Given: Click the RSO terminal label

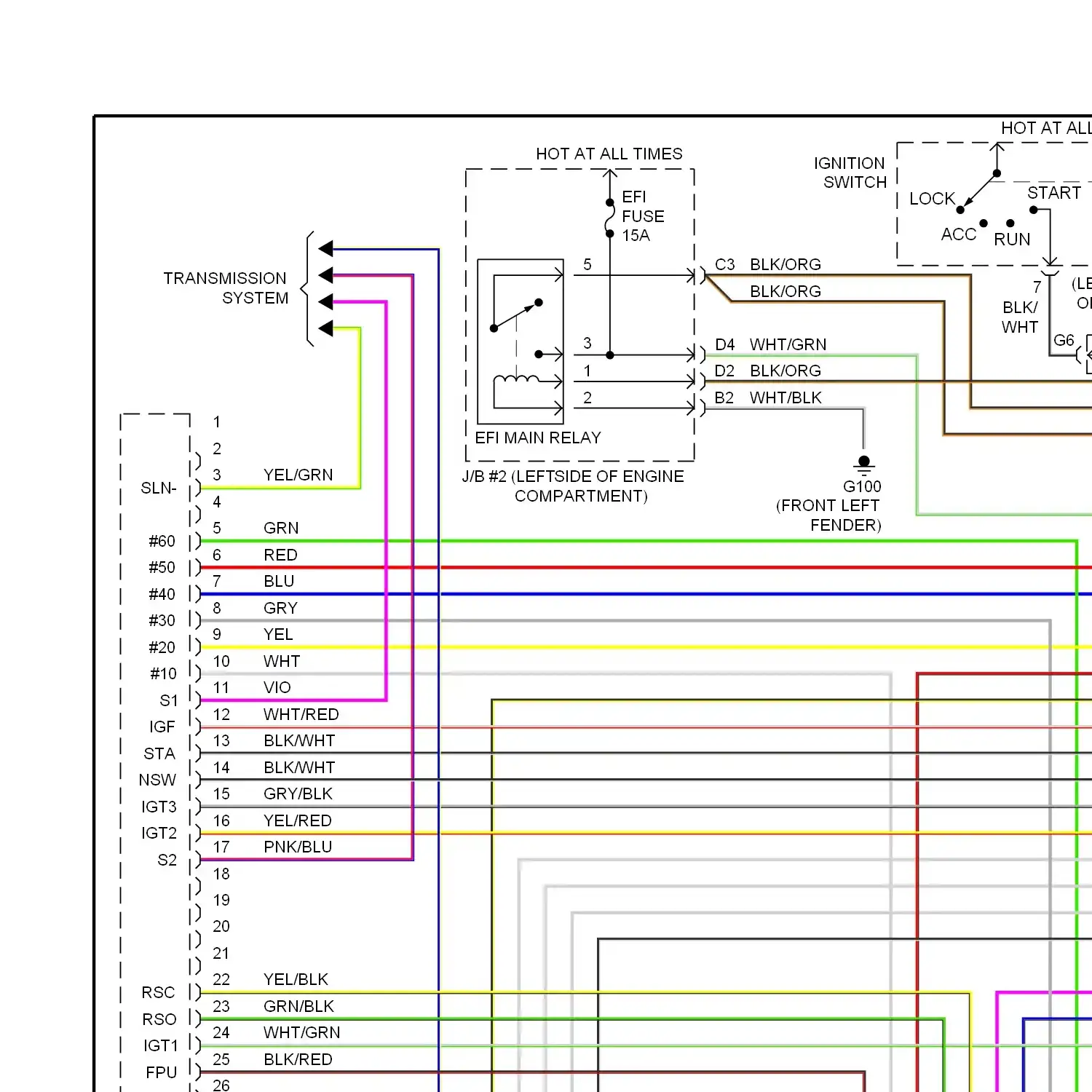Looking at the screenshot, I should coord(159,1019).
